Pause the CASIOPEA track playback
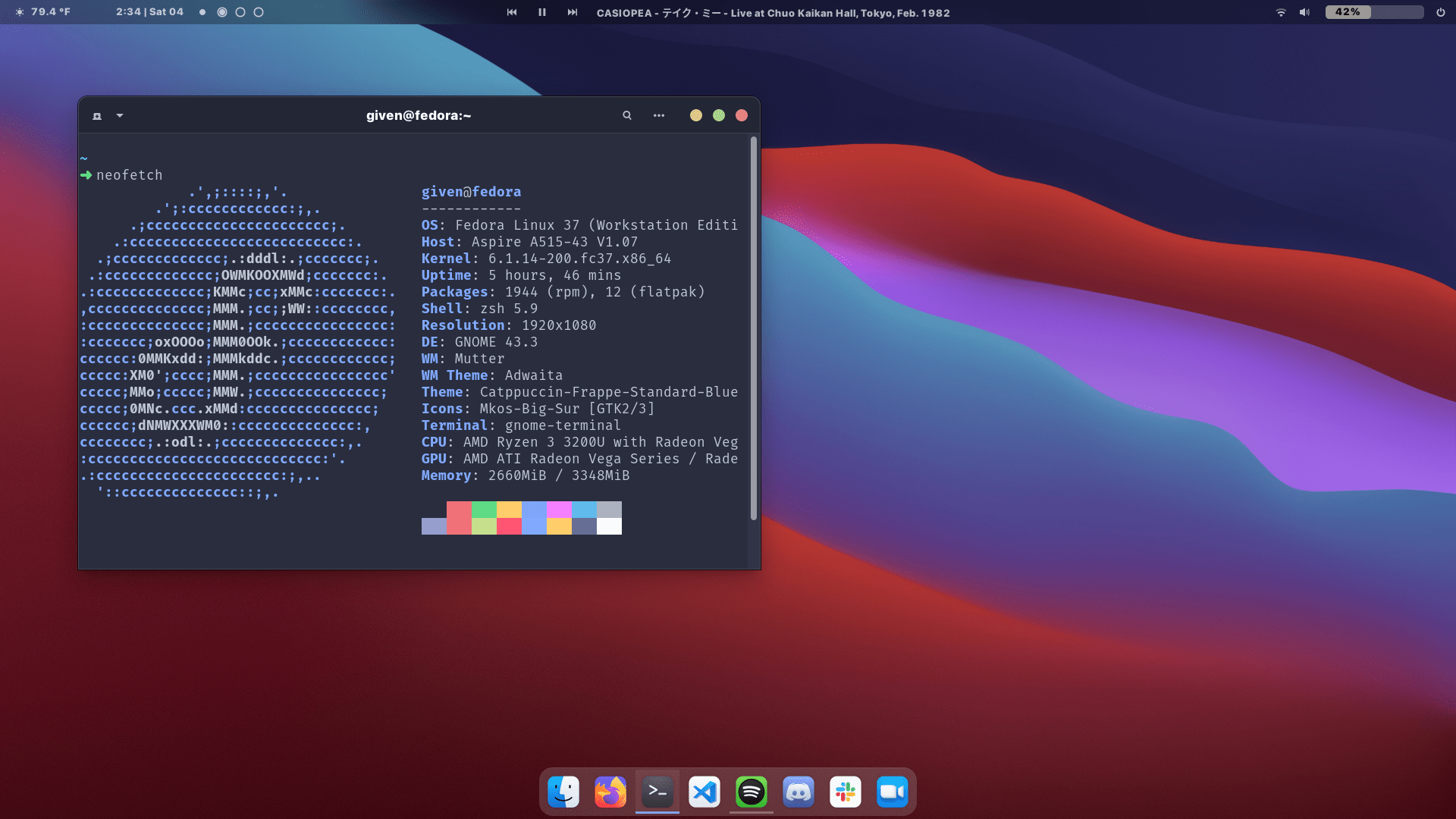The width and height of the screenshot is (1456, 819). click(542, 12)
